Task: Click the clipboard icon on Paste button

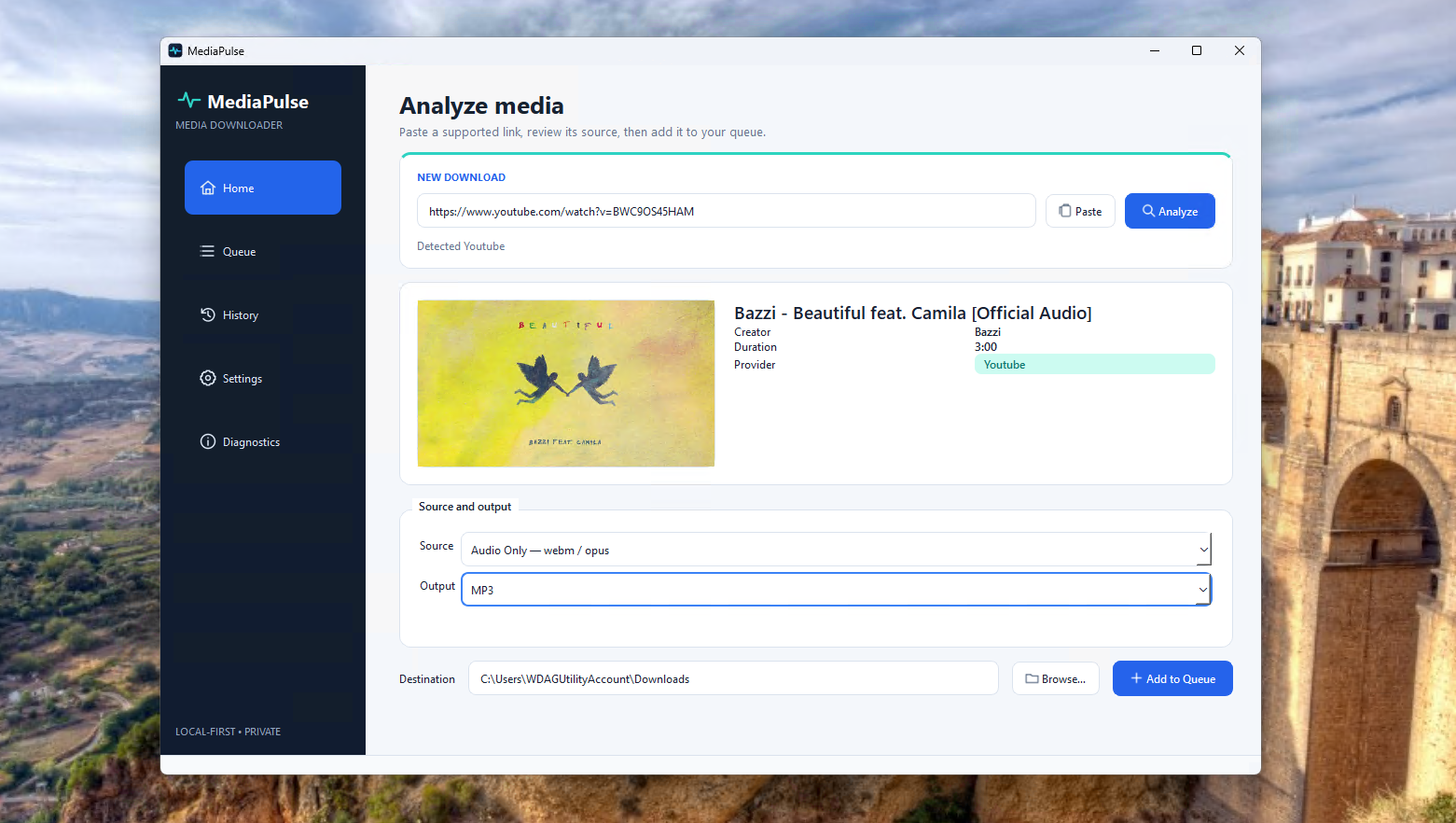Action: click(1065, 211)
